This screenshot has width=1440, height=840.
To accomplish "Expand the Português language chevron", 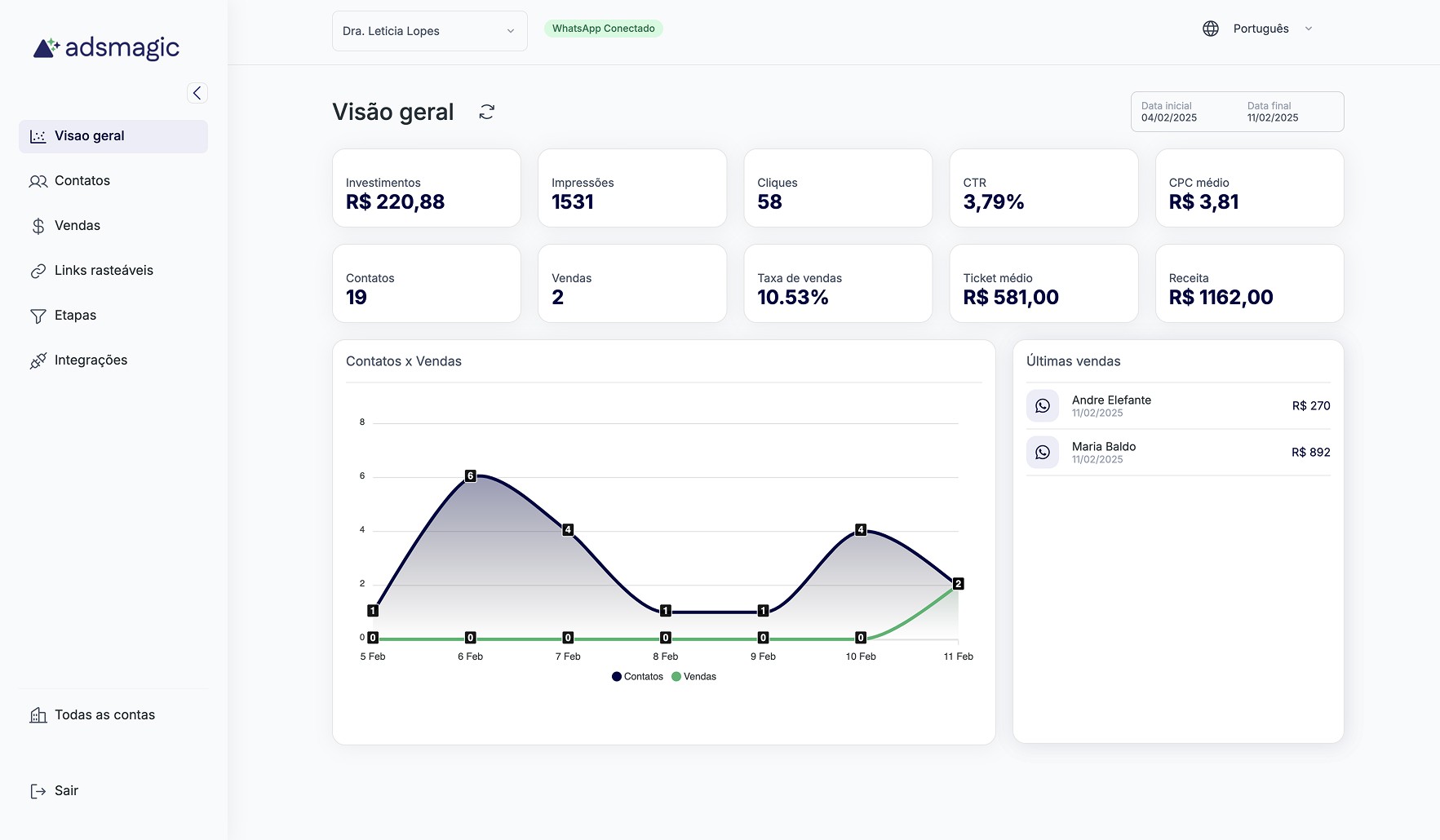I will pyautogui.click(x=1309, y=29).
